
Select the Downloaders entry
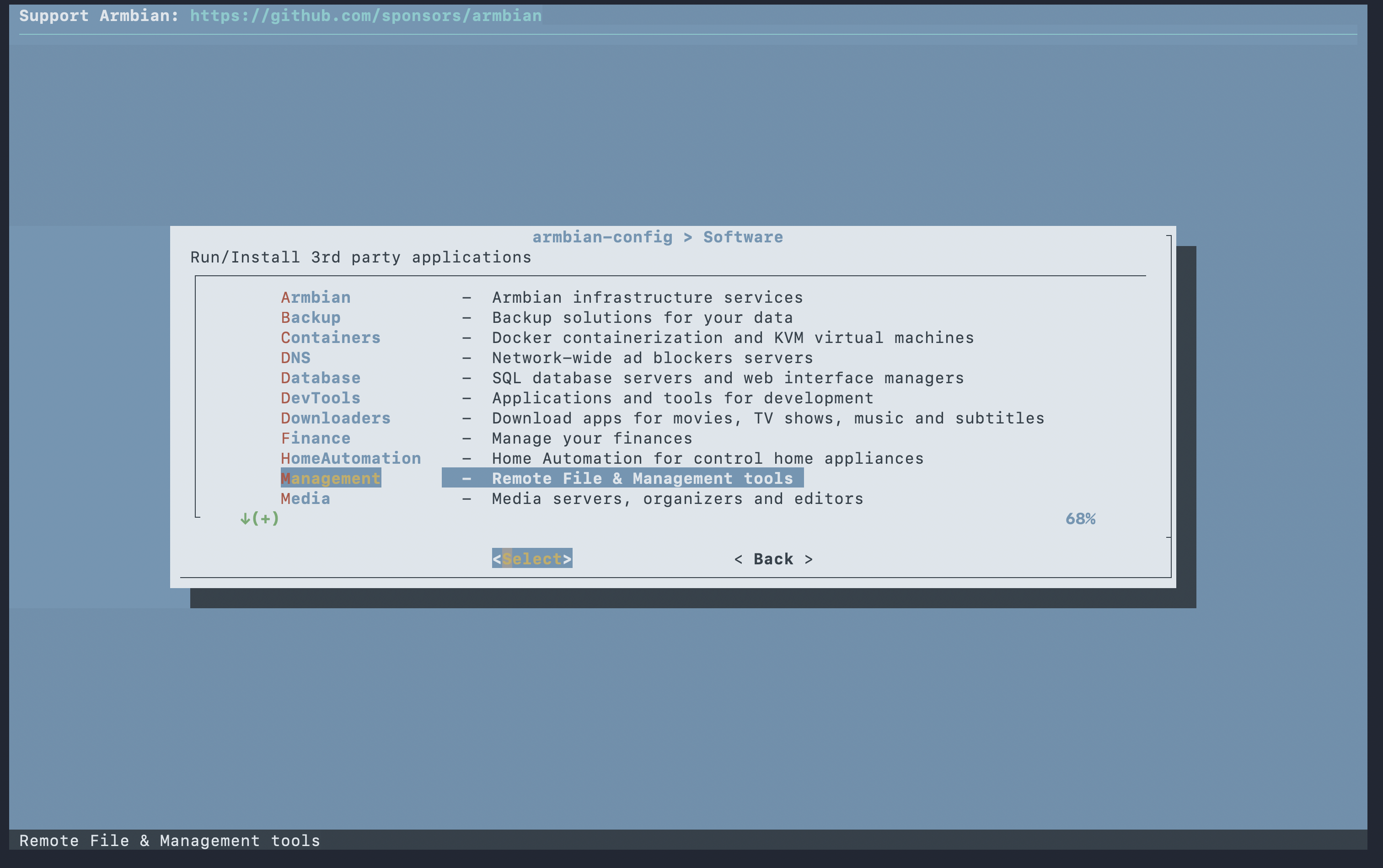coord(336,418)
